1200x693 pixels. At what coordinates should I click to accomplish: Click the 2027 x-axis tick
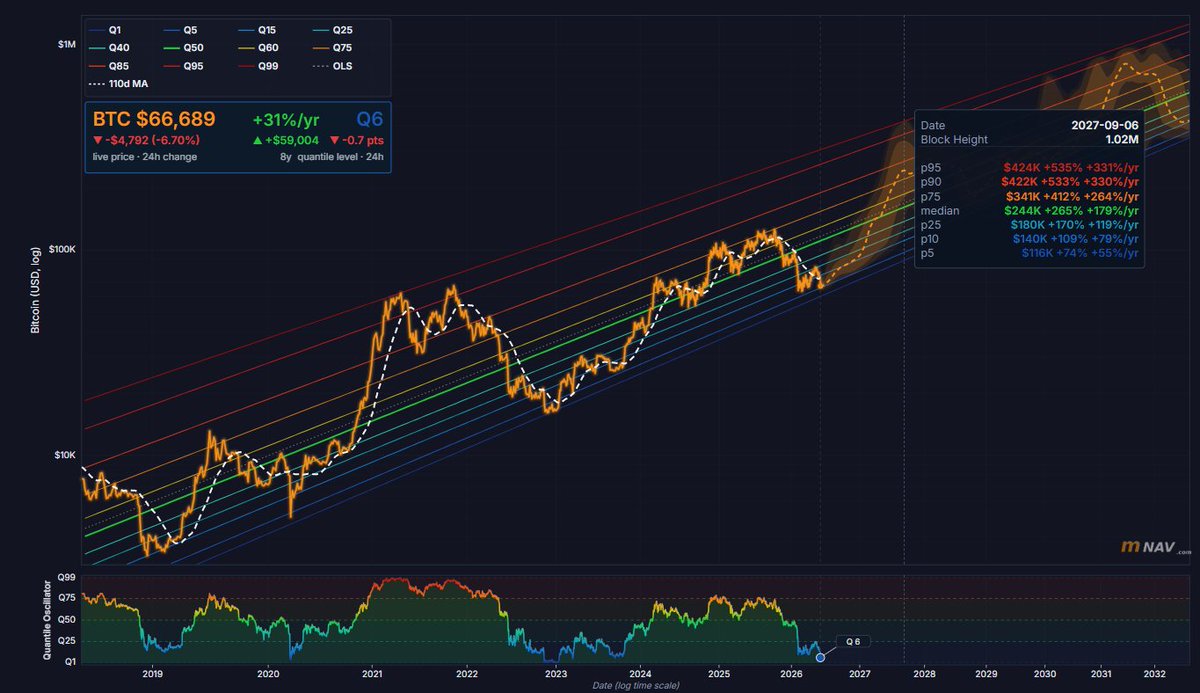[x=861, y=676]
